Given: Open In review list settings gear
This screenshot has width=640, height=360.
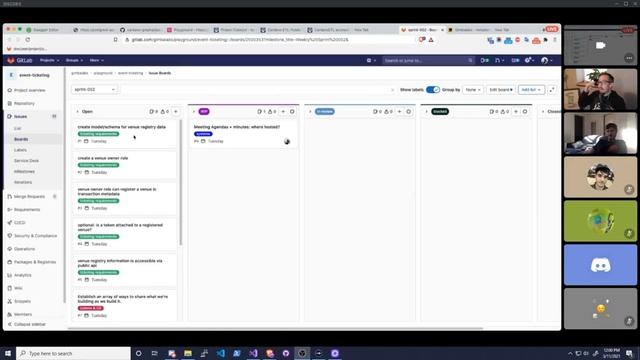Looking at the screenshot, I should point(409,111).
